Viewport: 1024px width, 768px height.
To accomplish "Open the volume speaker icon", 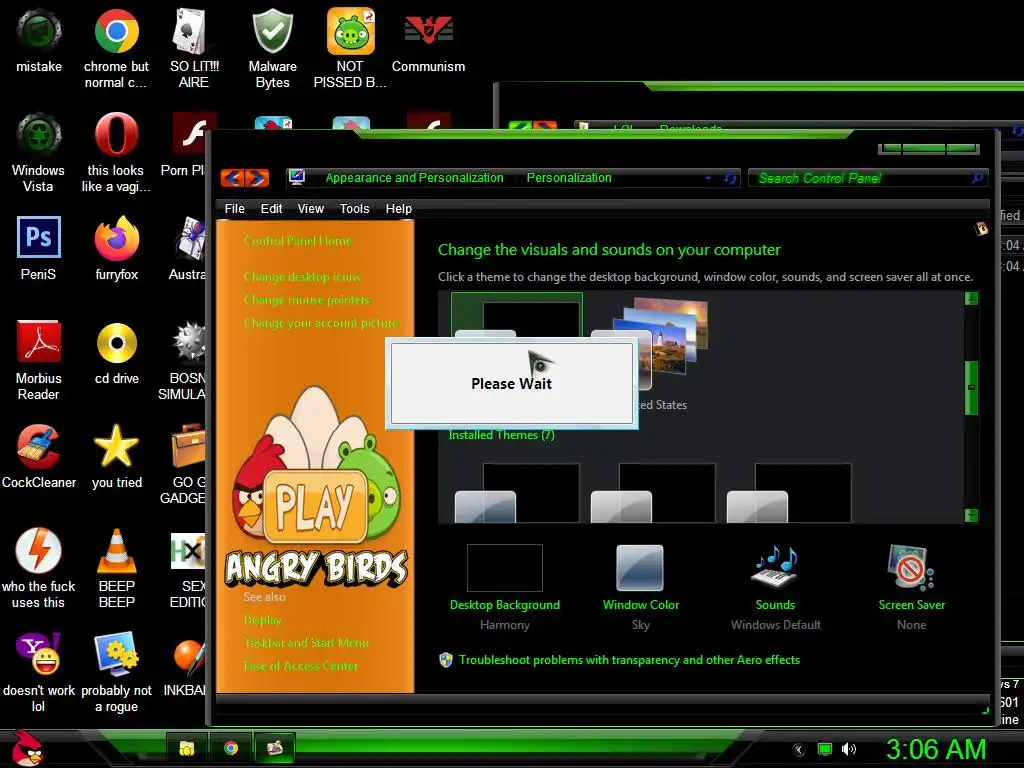I will [849, 750].
